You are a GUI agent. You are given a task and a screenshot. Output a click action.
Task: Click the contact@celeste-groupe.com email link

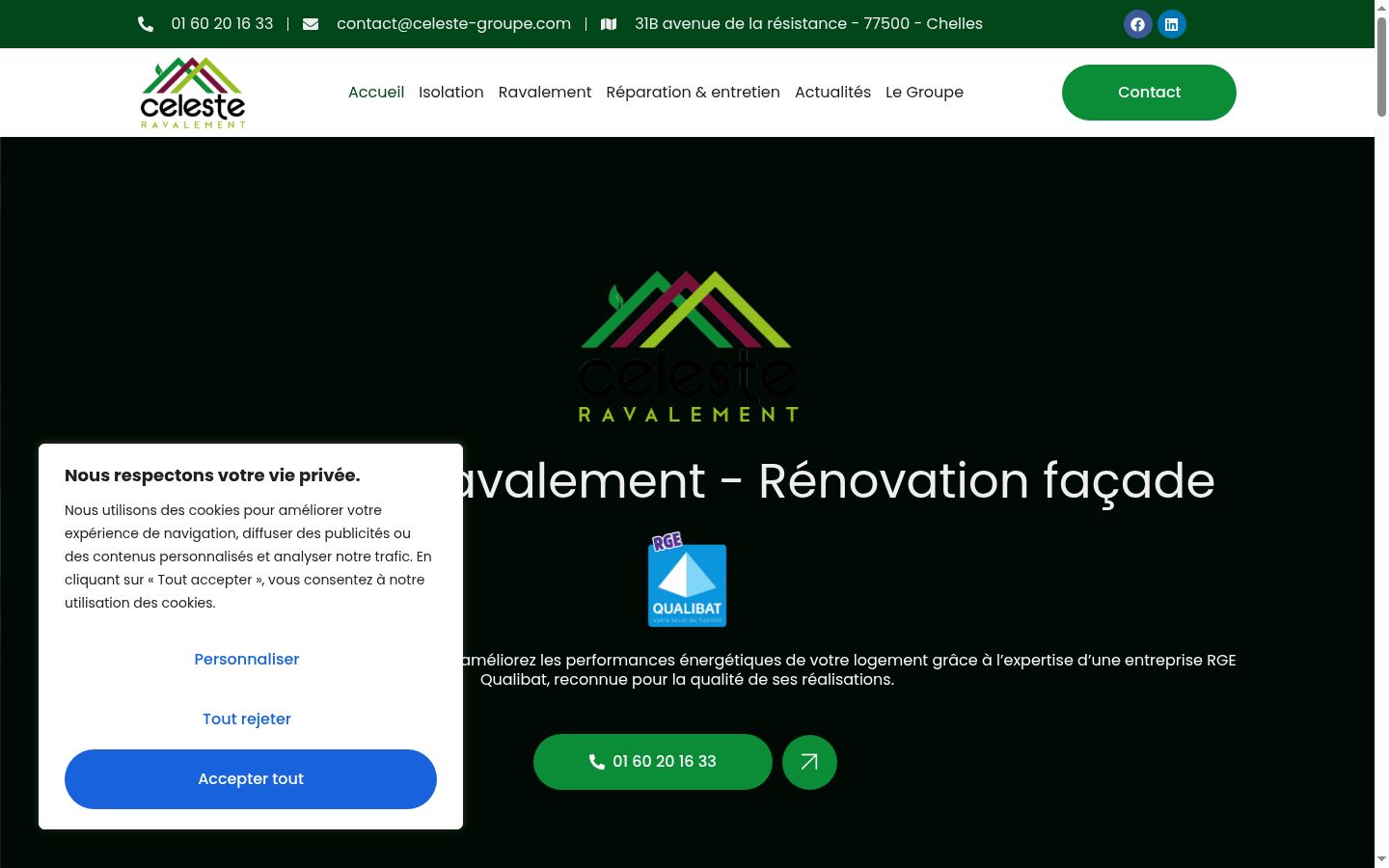[x=453, y=24]
